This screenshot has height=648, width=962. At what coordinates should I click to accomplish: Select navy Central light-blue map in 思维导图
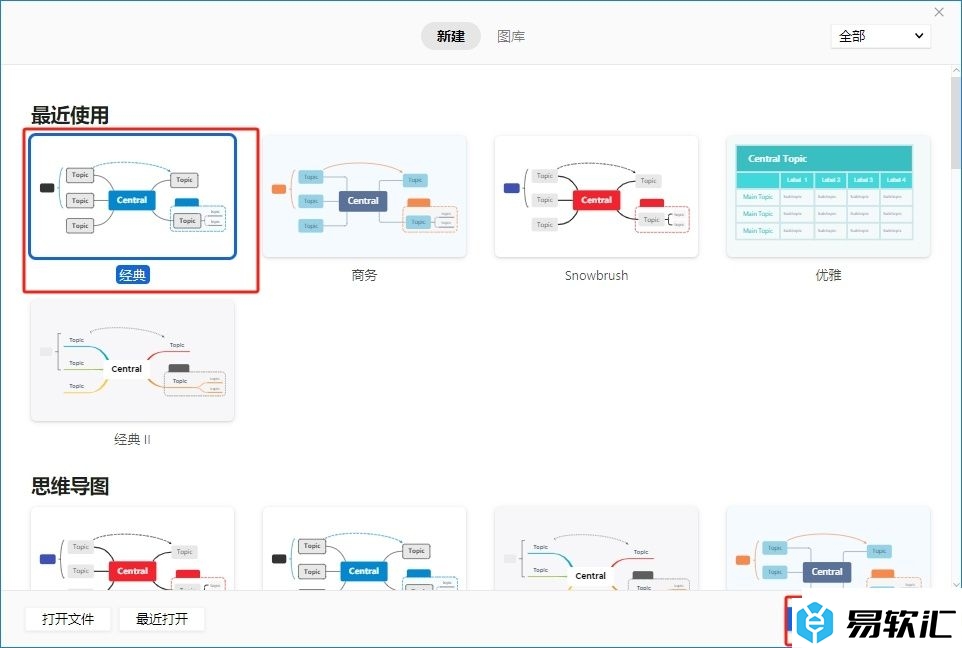[828, 549]
